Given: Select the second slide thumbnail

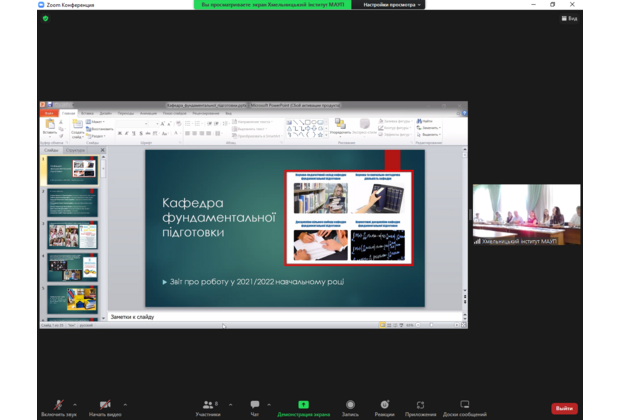Looking at the screenshot, I should (72, 203).
